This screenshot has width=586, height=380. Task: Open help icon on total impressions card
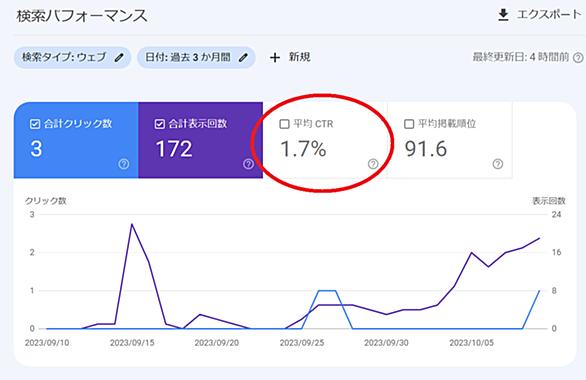248,164
